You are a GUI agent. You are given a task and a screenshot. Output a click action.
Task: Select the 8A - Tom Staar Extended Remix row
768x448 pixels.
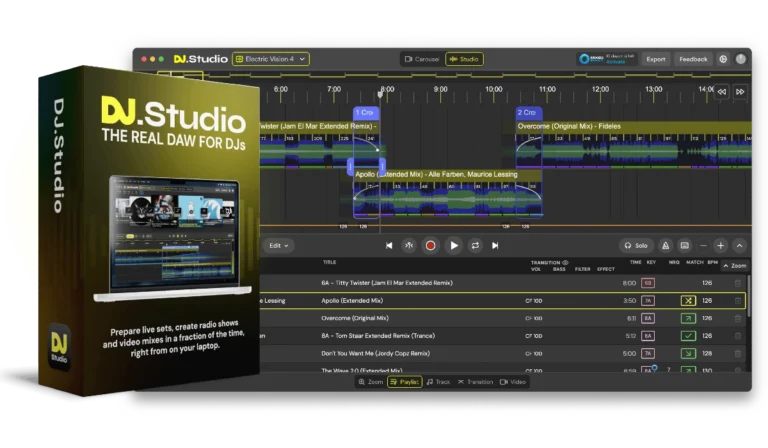click(x=502, y=336)
